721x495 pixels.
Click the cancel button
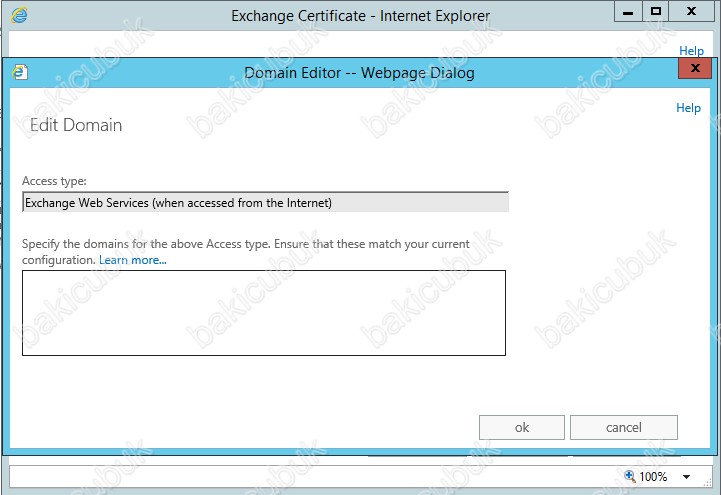click(624, 427)
